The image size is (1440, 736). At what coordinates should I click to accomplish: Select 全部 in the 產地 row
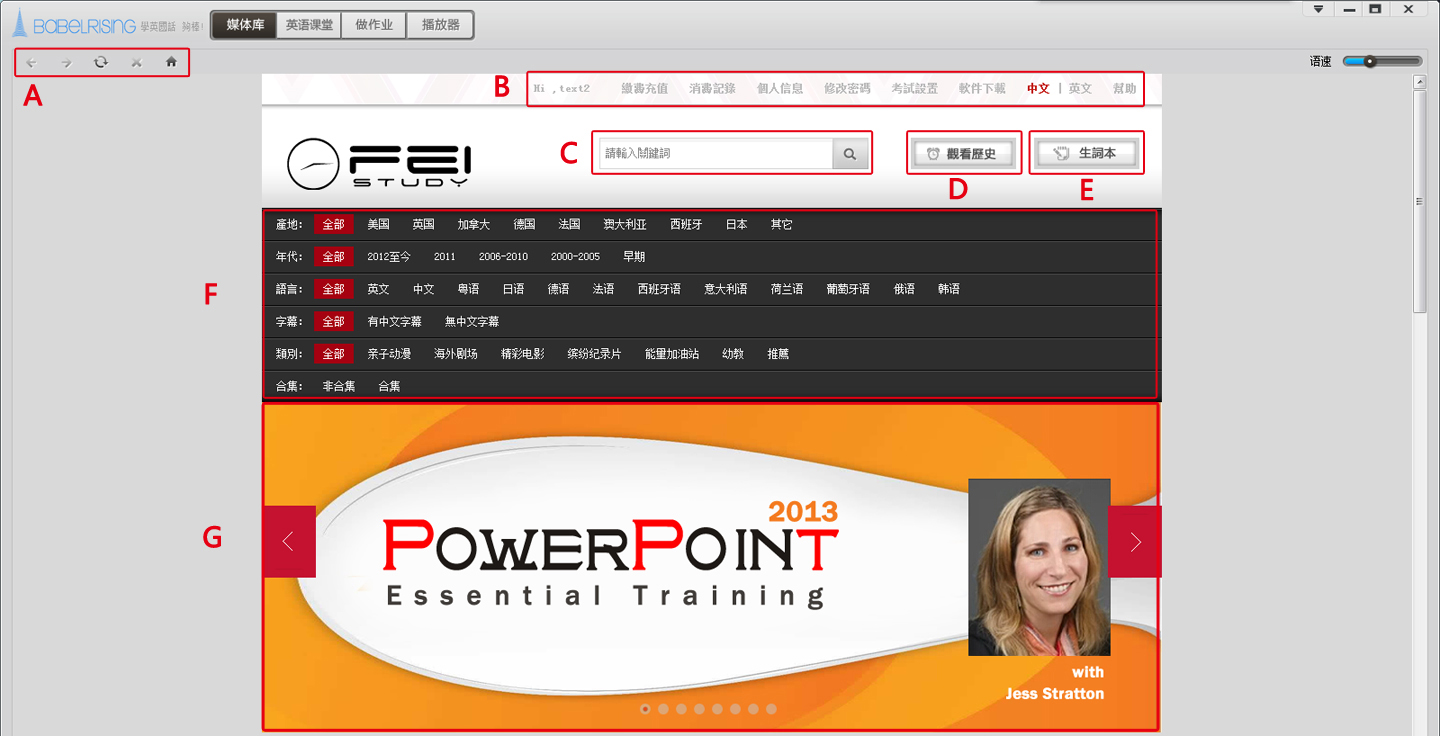tap(333, 225)
